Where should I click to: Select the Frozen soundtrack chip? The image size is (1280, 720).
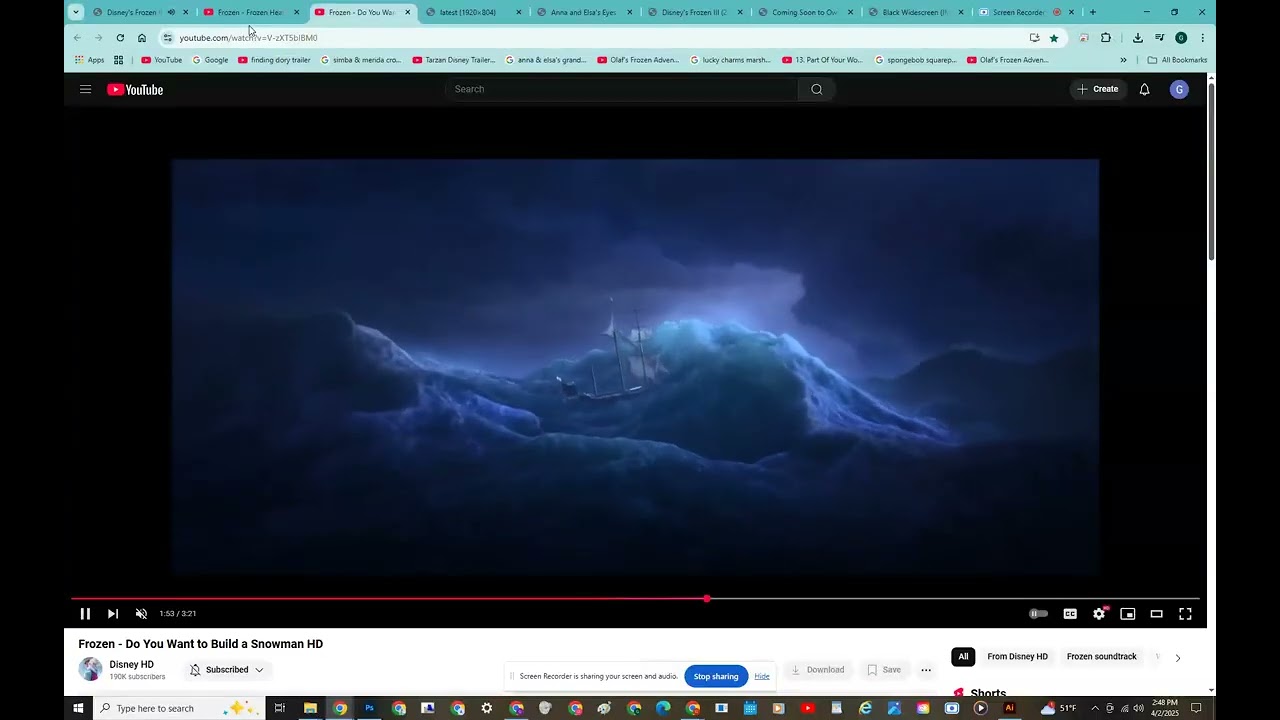(x=1101, y=657)
